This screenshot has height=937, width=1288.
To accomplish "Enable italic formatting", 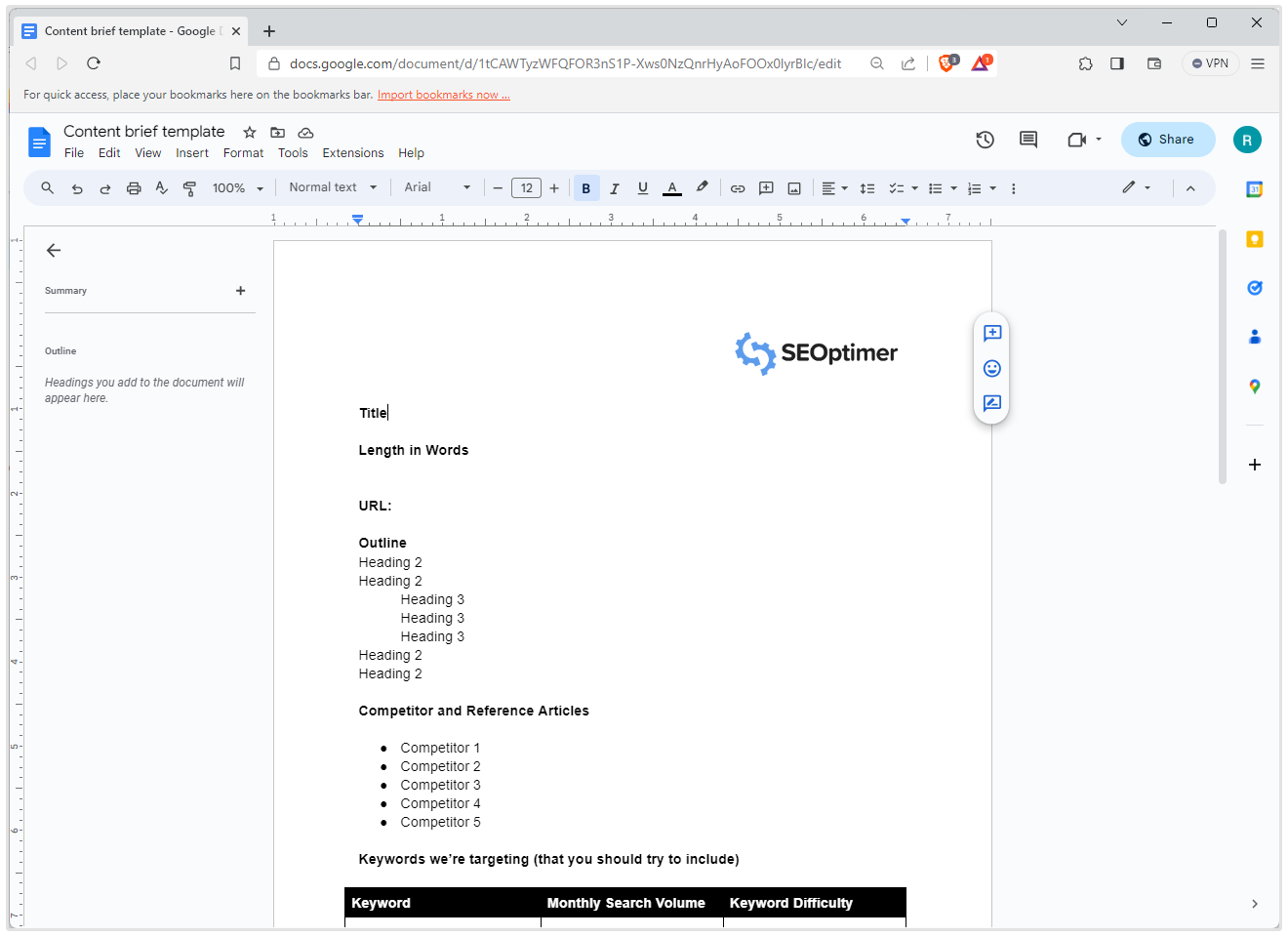I will click(x=614, y=187).
